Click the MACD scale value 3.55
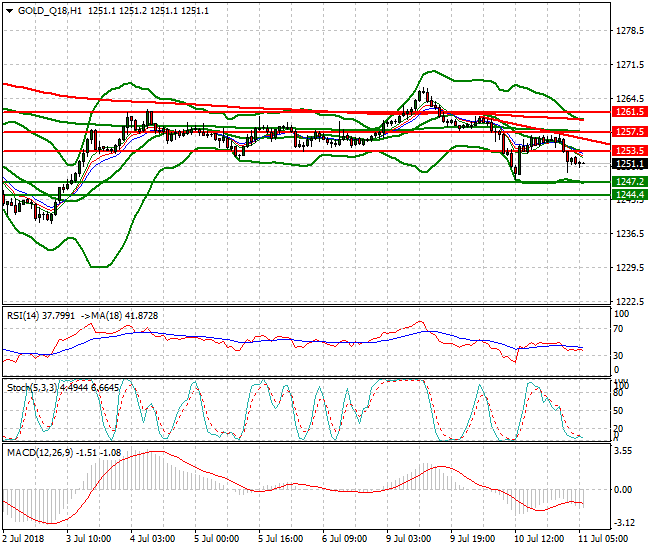The width and height of the screenshot is (650, 550). [x=623, y=451]
